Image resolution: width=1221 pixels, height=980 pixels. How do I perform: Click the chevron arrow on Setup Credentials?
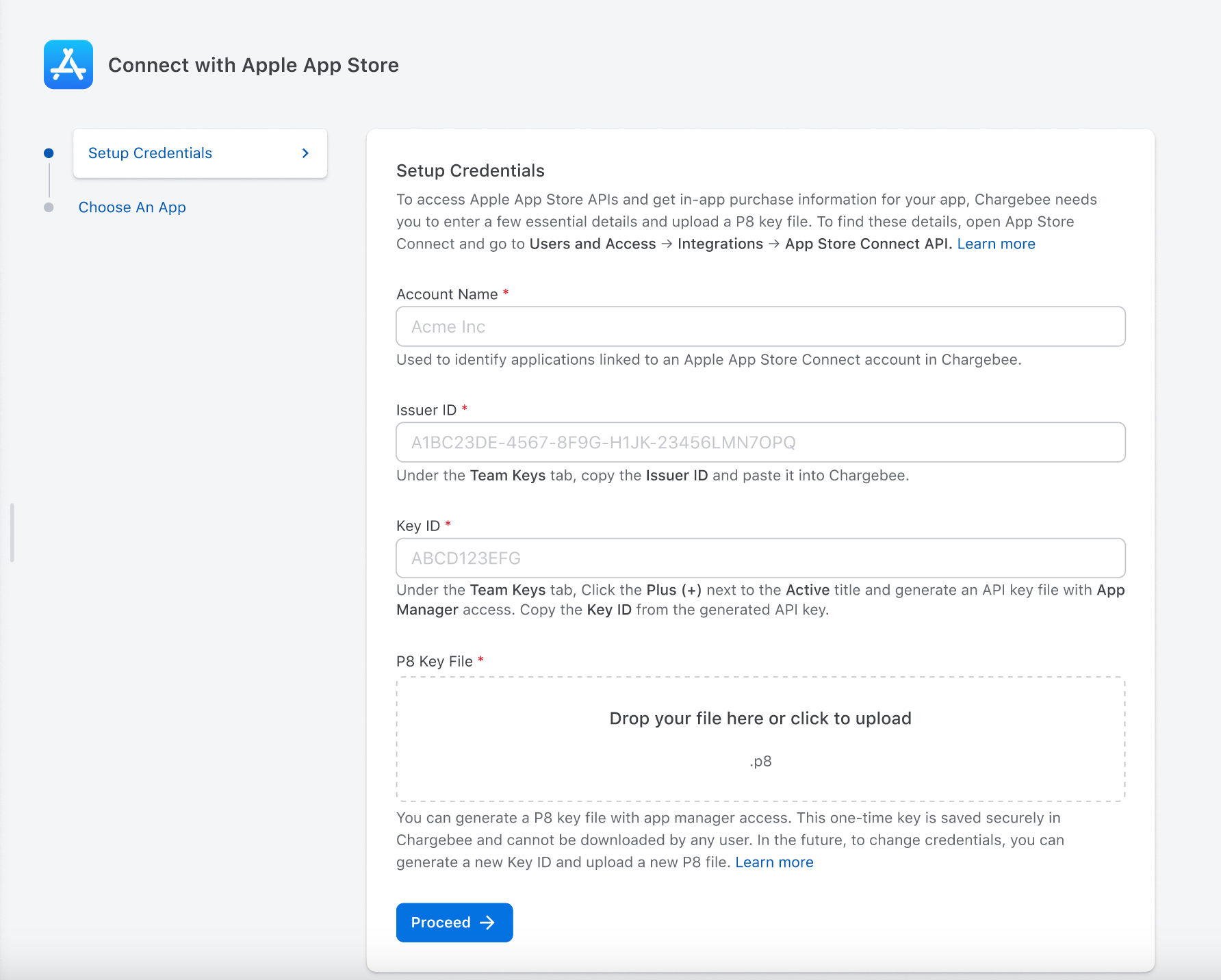click(305, 153)
